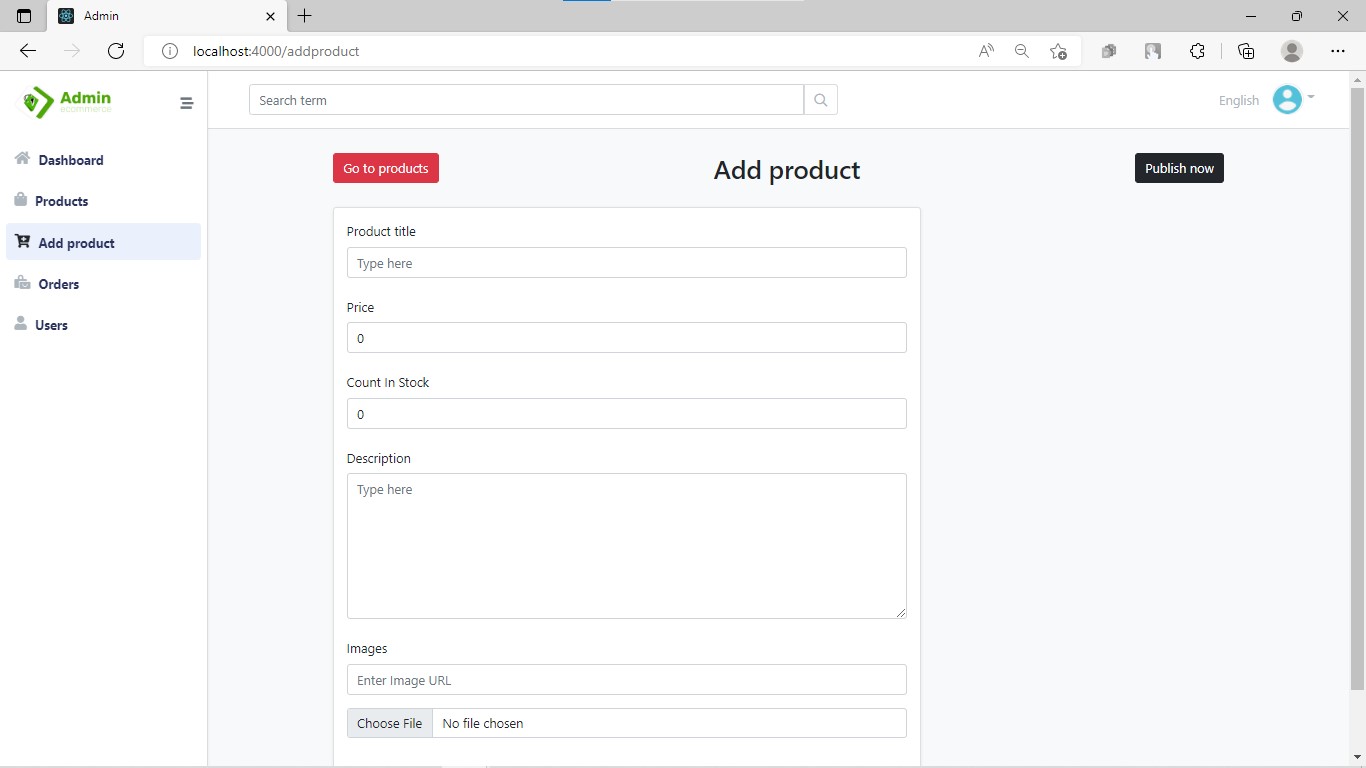The height and width of the screenshot is (768, 1366).
Task: Open the browser settings ellipsis menu
Action: coord(1338,51)
